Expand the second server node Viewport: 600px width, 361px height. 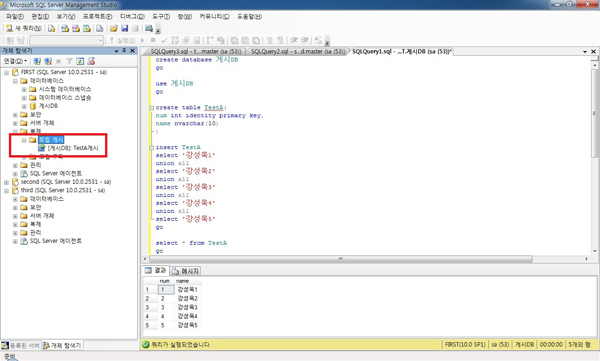[7, 182]
